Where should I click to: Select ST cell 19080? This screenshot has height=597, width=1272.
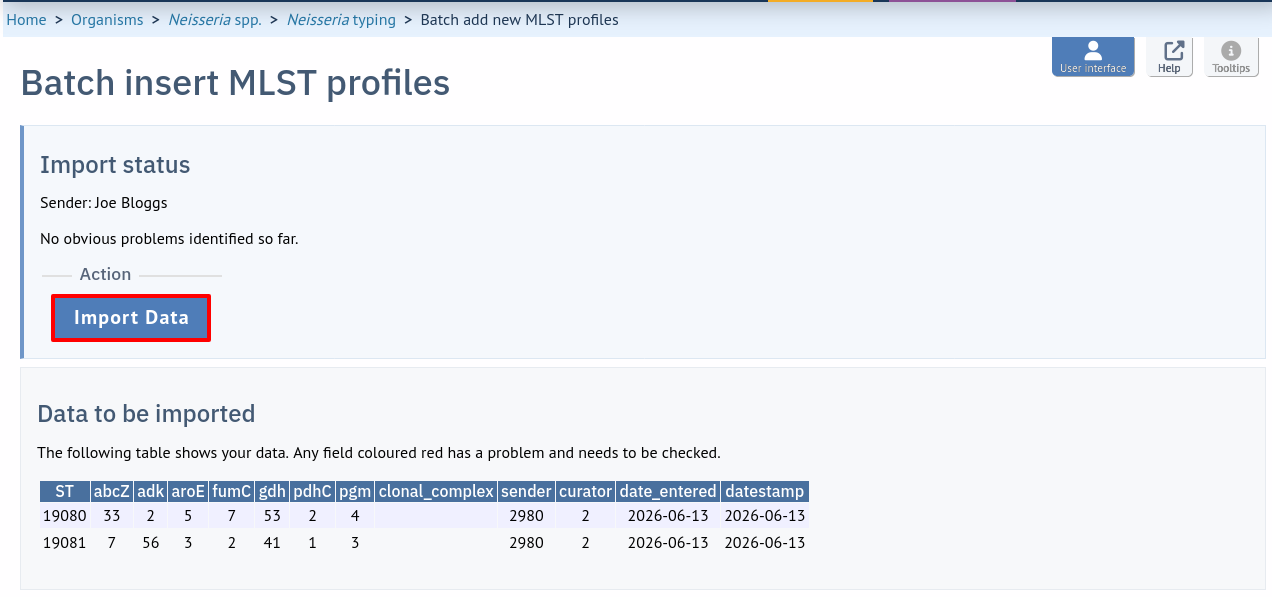click(64, 516)
